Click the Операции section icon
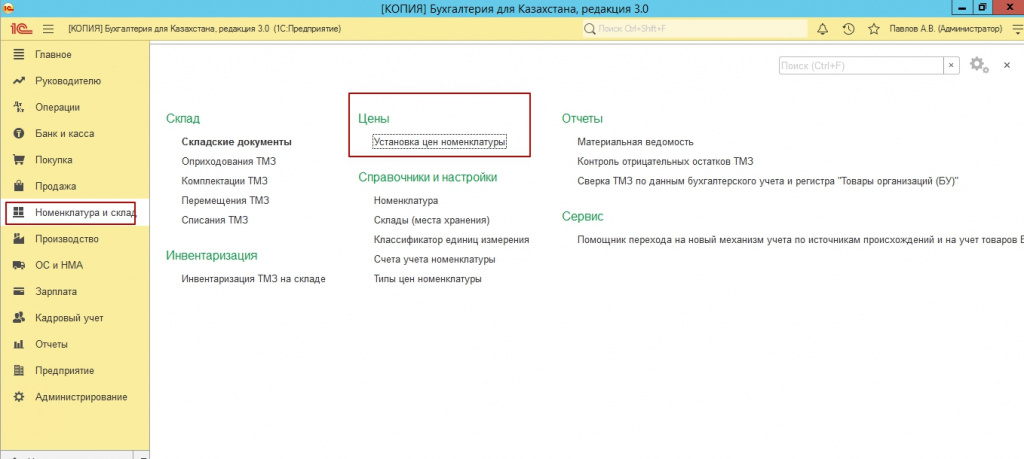 19,107
